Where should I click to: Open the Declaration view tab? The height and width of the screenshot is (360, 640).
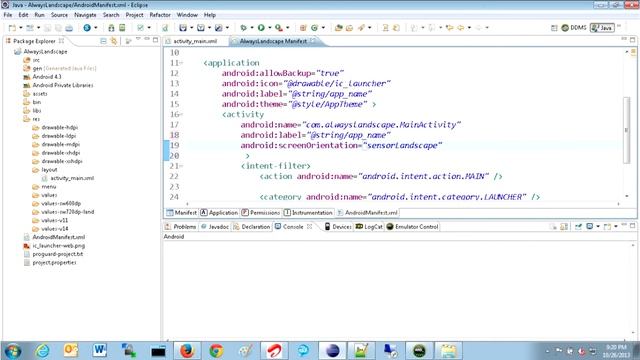pos(251,227)
